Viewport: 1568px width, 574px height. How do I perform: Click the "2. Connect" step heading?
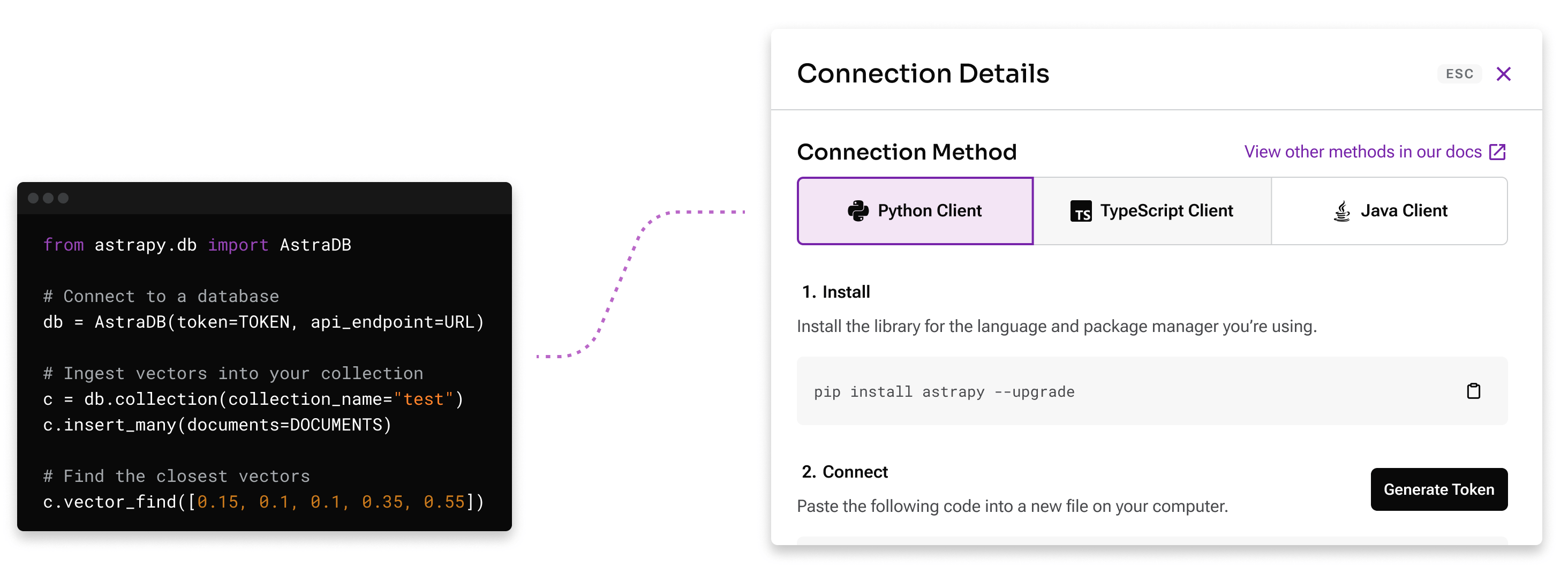pos(845,472)
